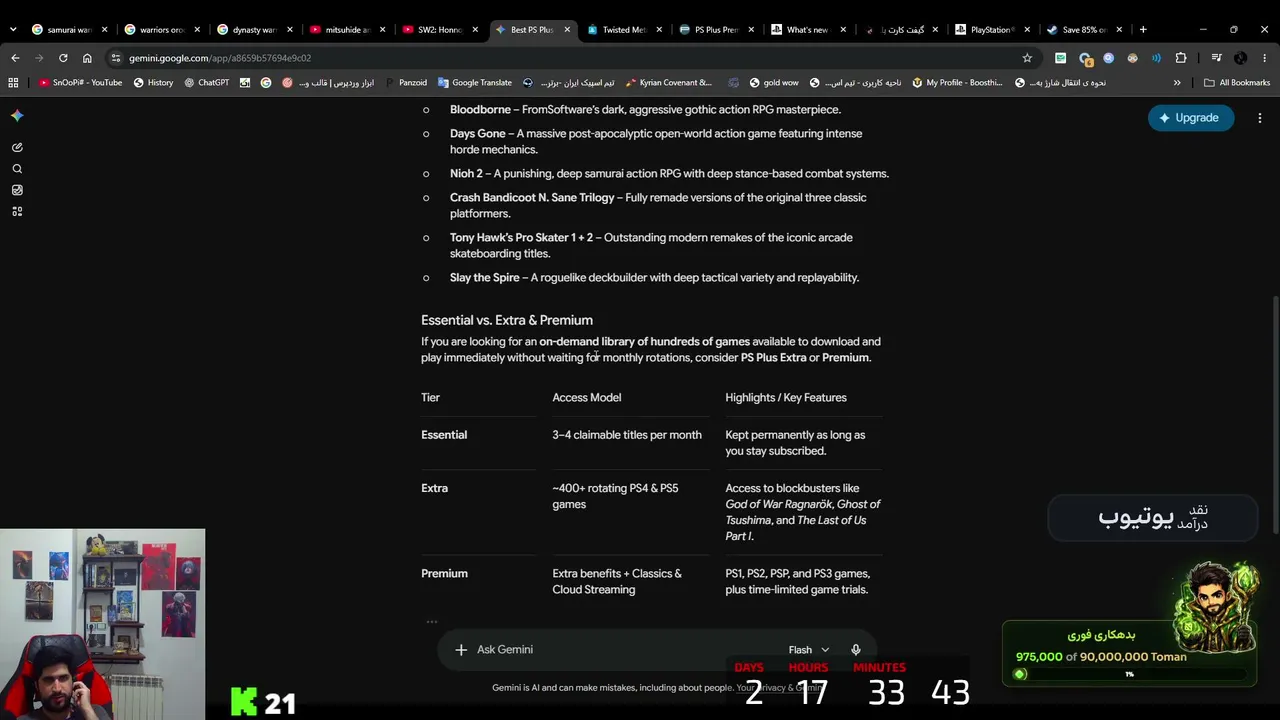Start a new chat with pencil icon
This screenshot has height=720, width=1280.
click(x=17, y=147)
